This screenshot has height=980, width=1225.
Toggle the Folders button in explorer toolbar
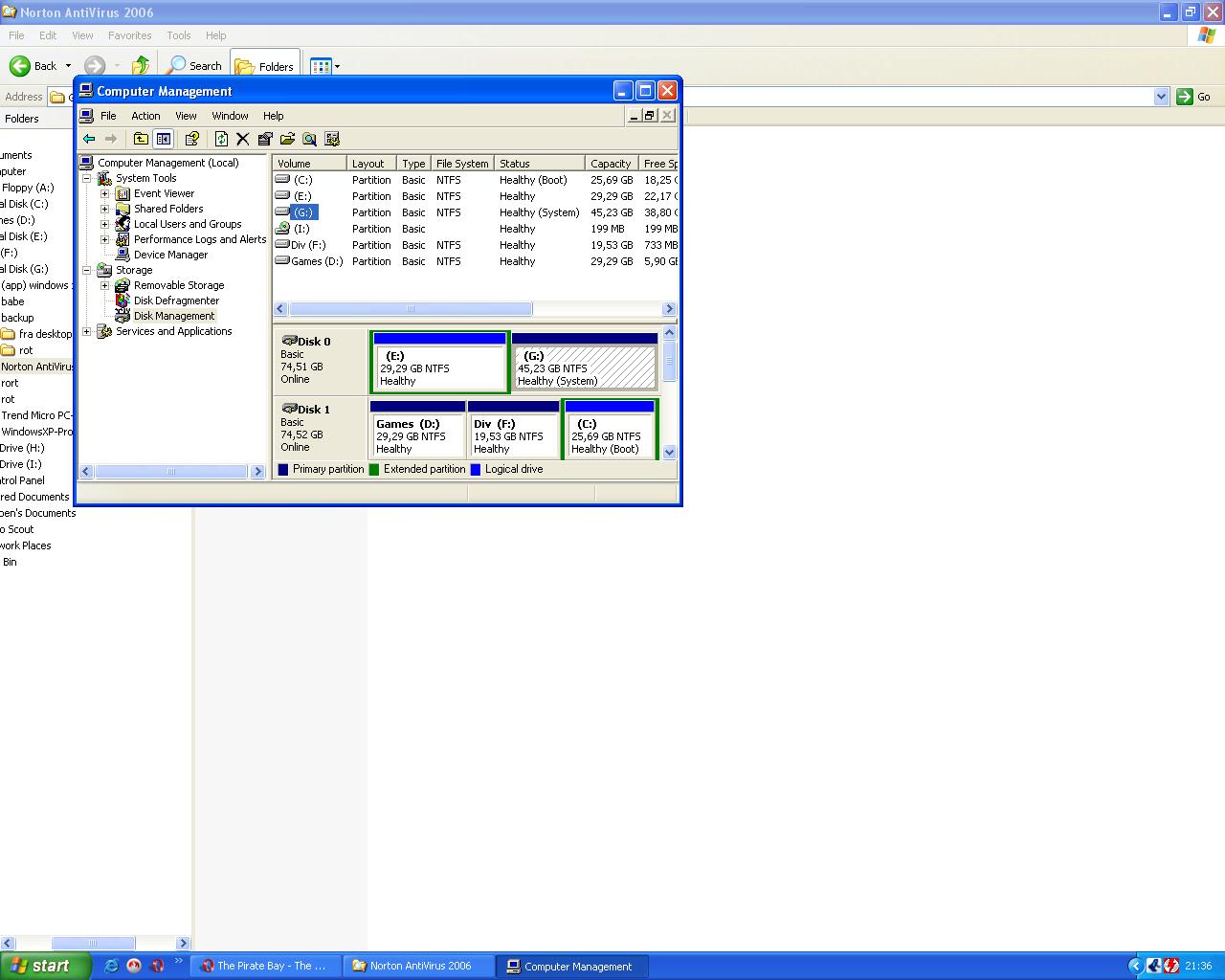265,66
